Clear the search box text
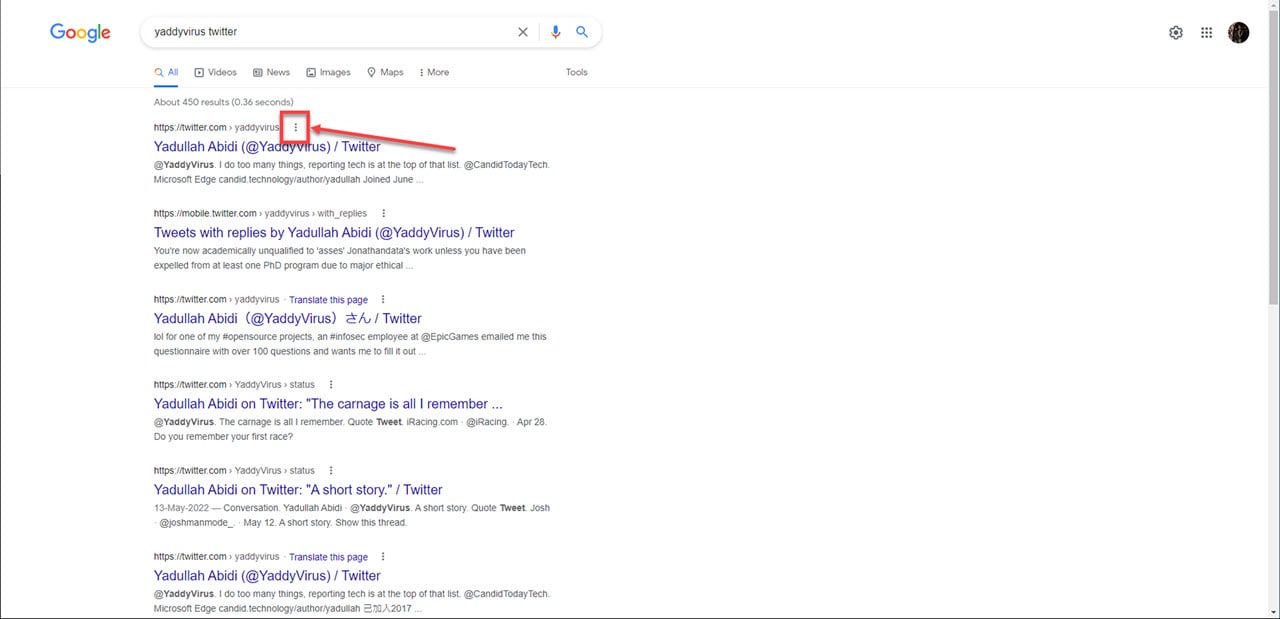Screen dimensions: 1280x619 point(522,32)
